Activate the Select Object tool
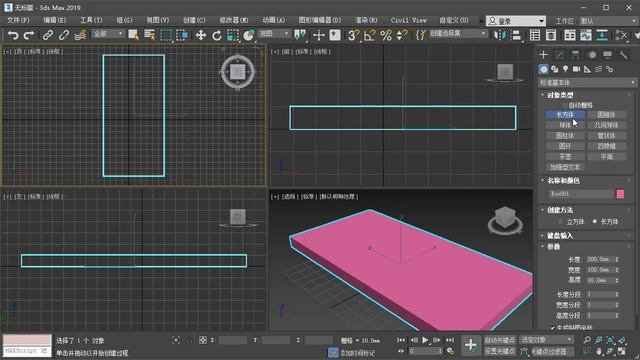 [x=133, y=35]
